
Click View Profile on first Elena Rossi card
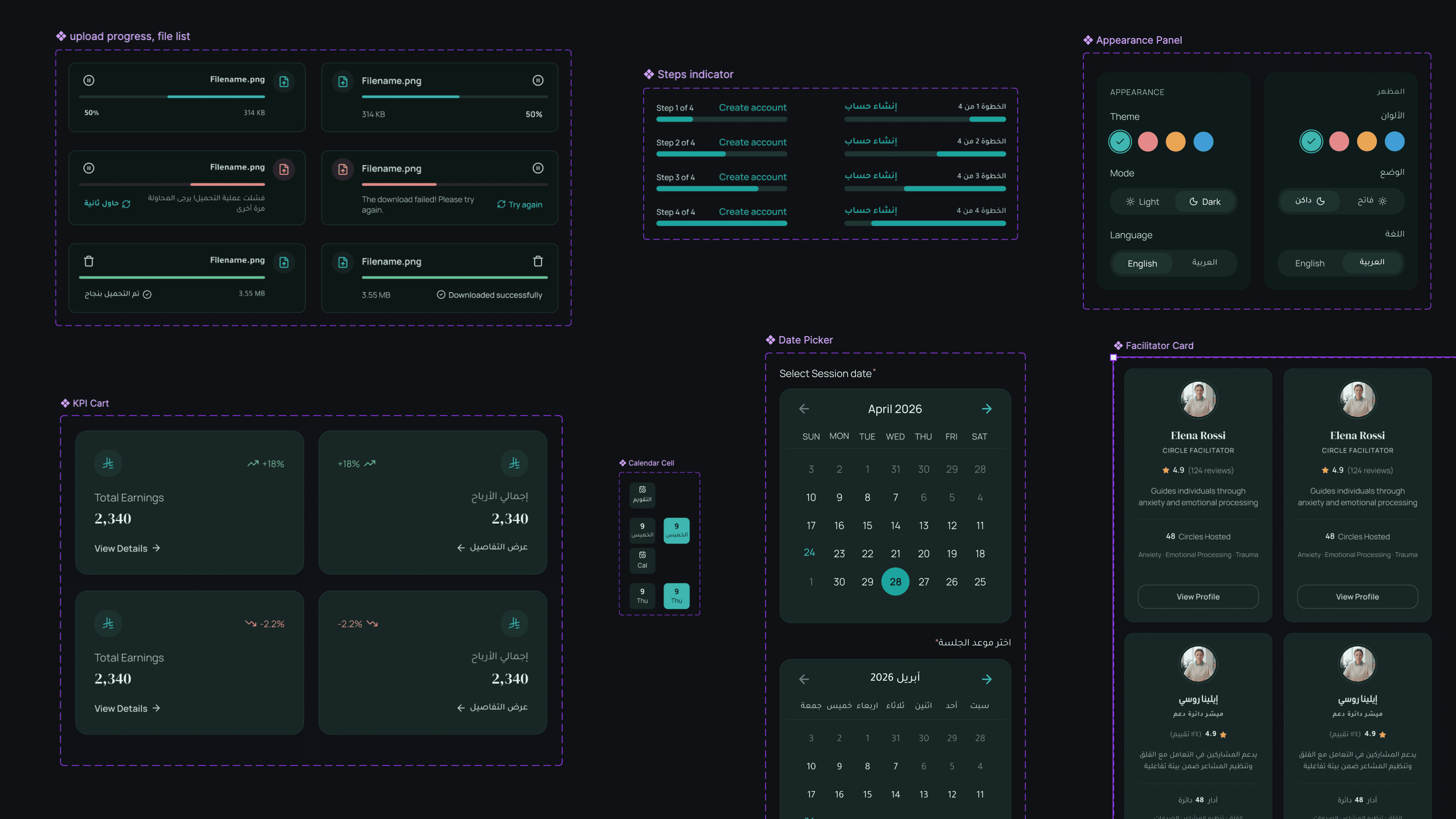point(1198,597)
